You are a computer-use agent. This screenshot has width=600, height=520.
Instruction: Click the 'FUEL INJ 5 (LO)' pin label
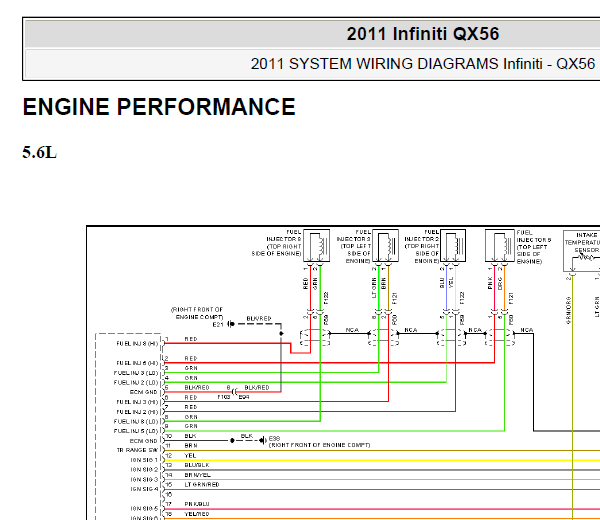pyautogui.click(x=136, y=431)
